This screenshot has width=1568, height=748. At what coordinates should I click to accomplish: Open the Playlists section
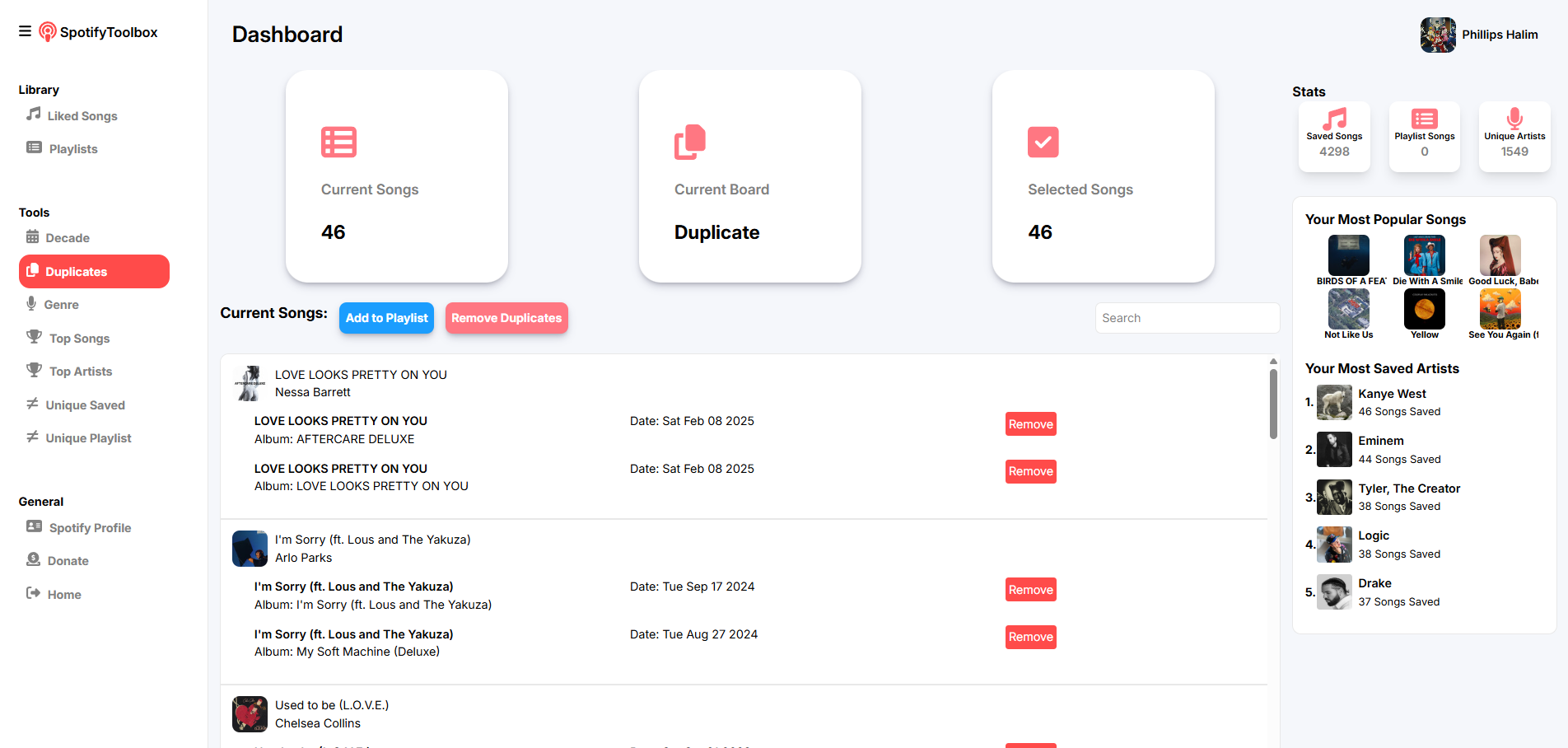coord(72,149)
